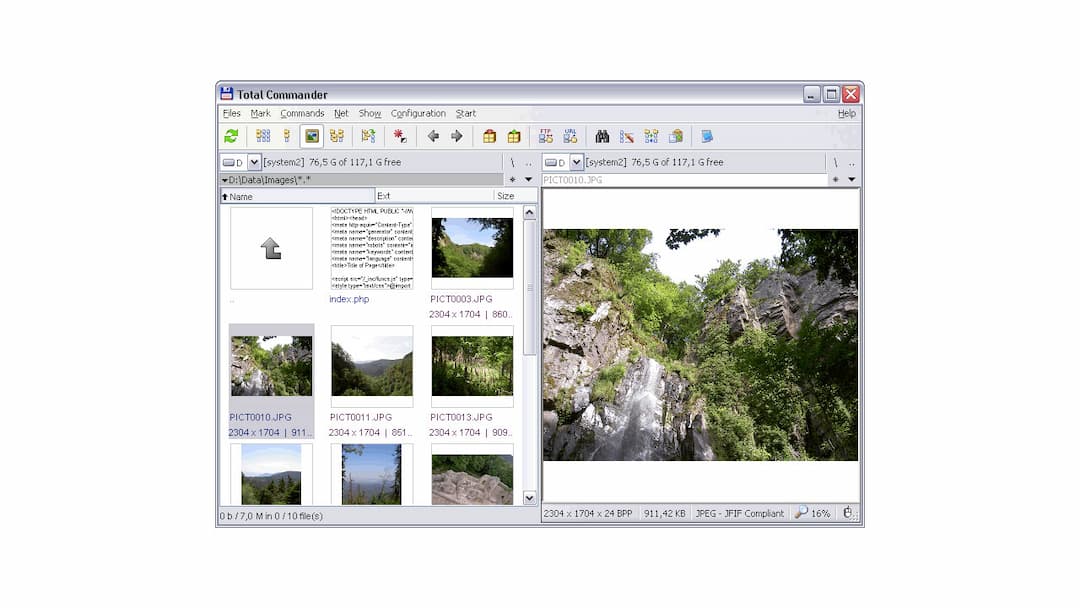Open the Show menu
Viewport: 1080px width, 608px height.
click(x=369, y=113)
